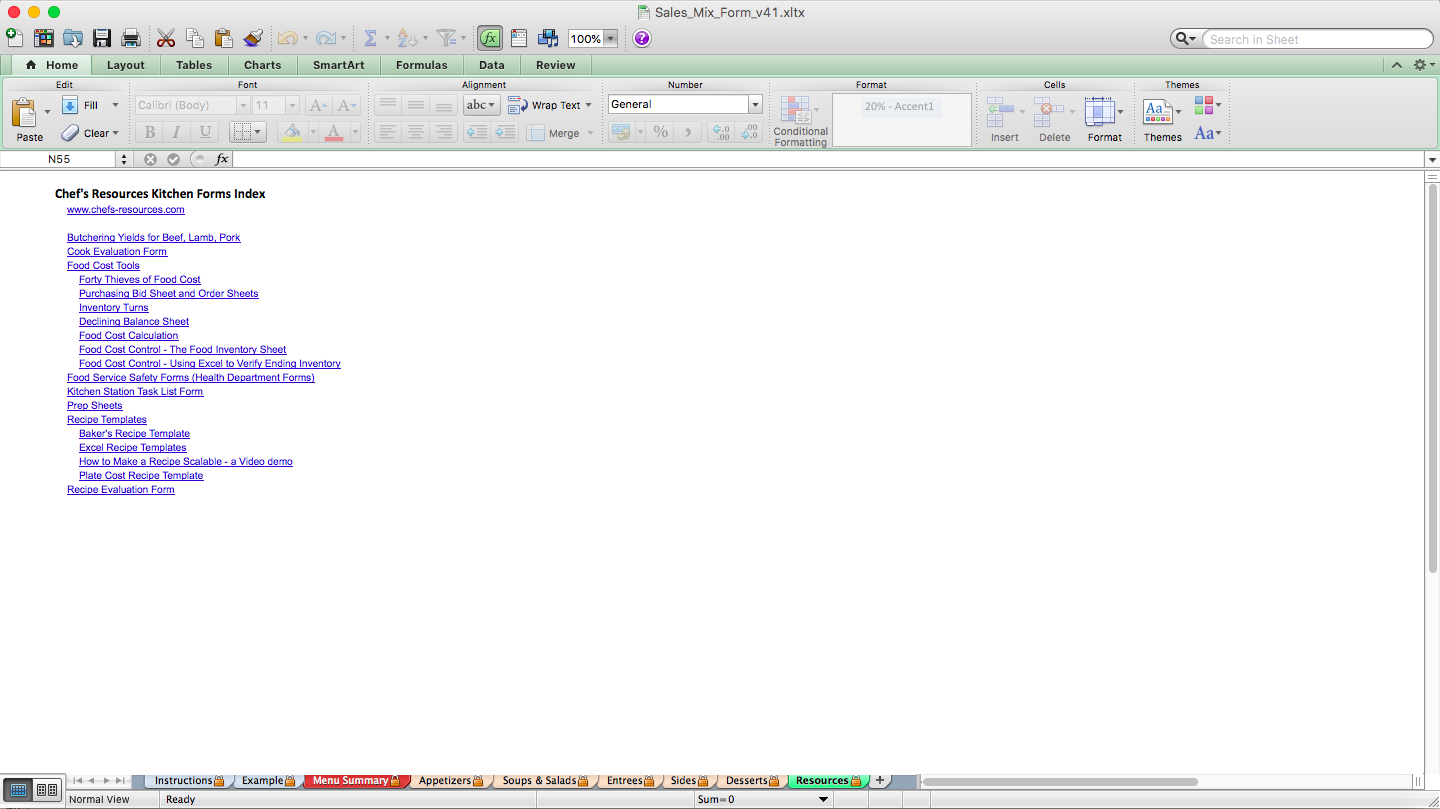Screen dimensions: 1440x809
Task: Open the zoom level dropdown
Action: (609, 38)
